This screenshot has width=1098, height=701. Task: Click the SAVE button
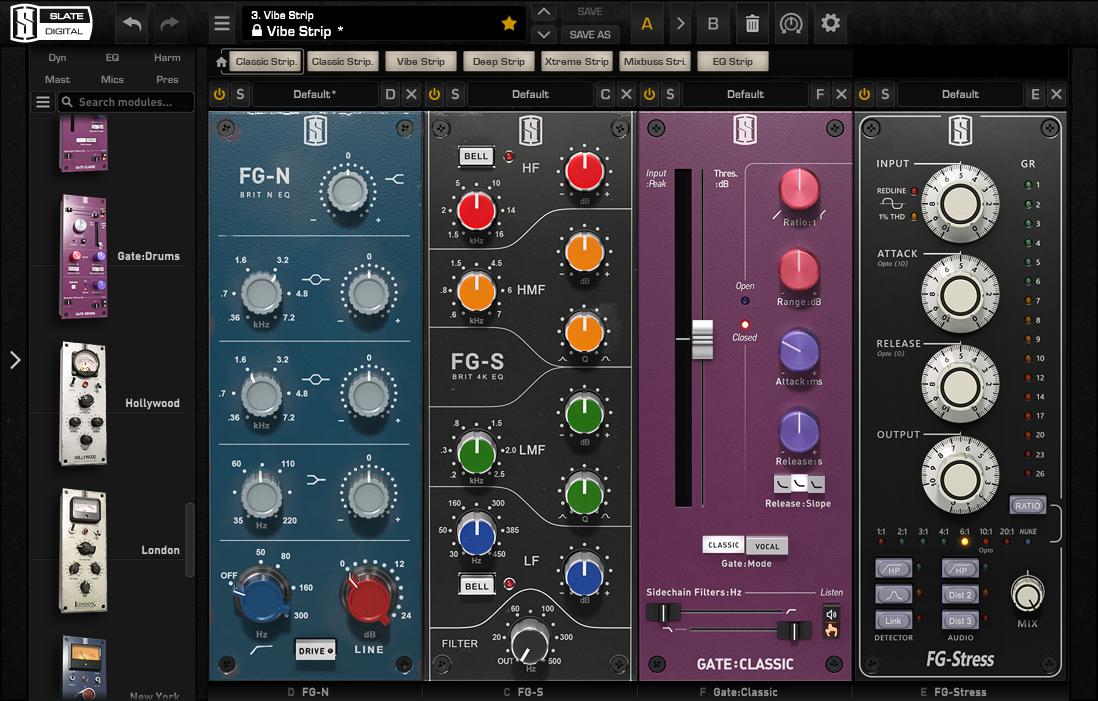click(x=590, y=12)
